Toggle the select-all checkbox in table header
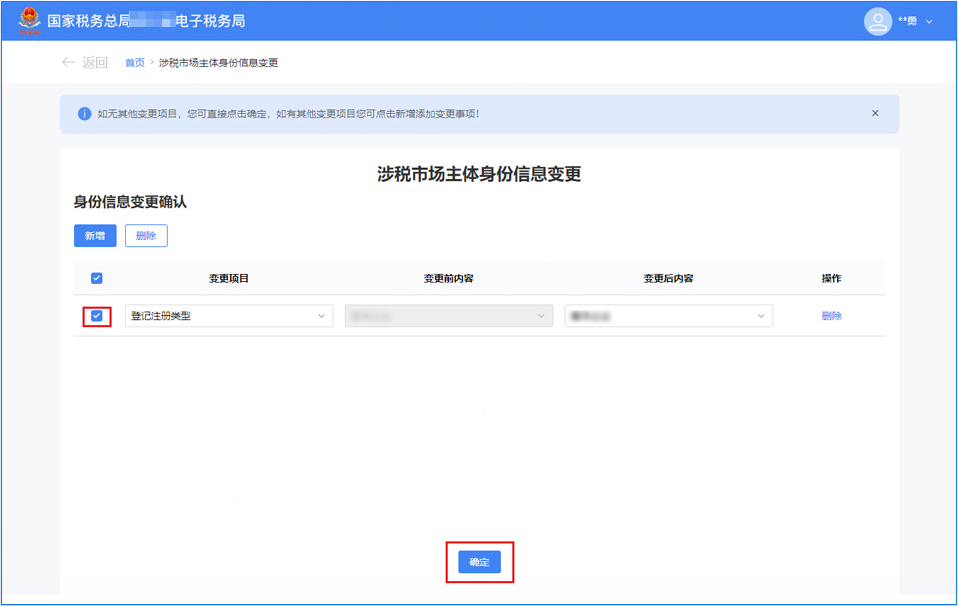958x606 pixels. [97, 278]
